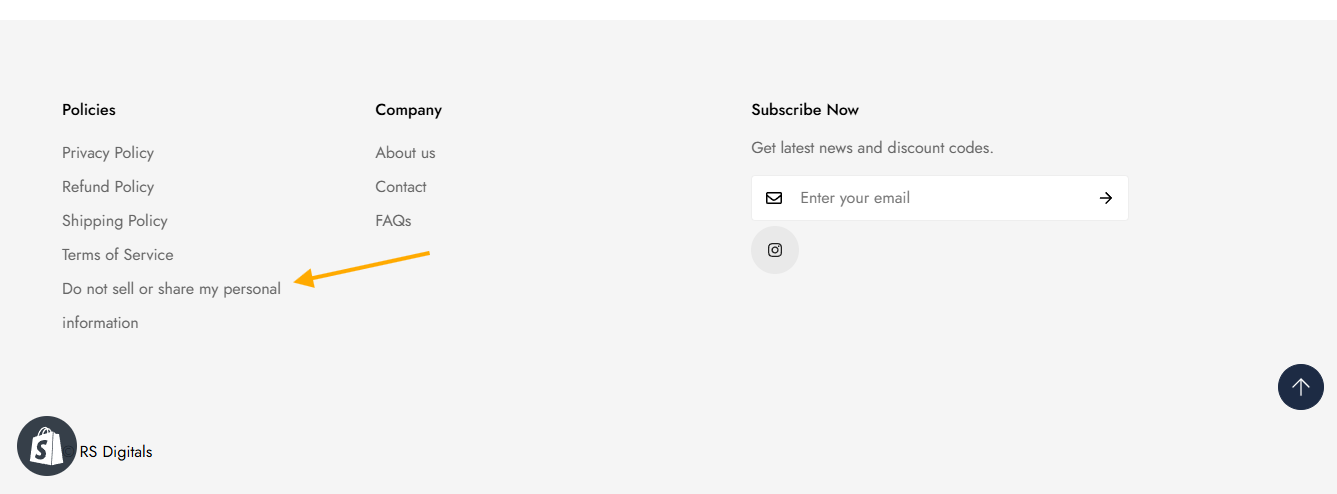Open the Privacy Policy link

(x=108, y=153)
